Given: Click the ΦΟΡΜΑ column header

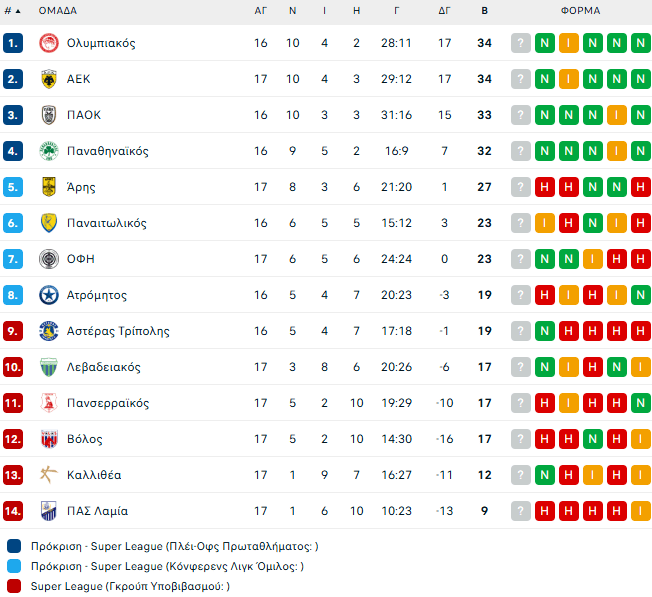Looking at the screenshot, I should [580, 11].
